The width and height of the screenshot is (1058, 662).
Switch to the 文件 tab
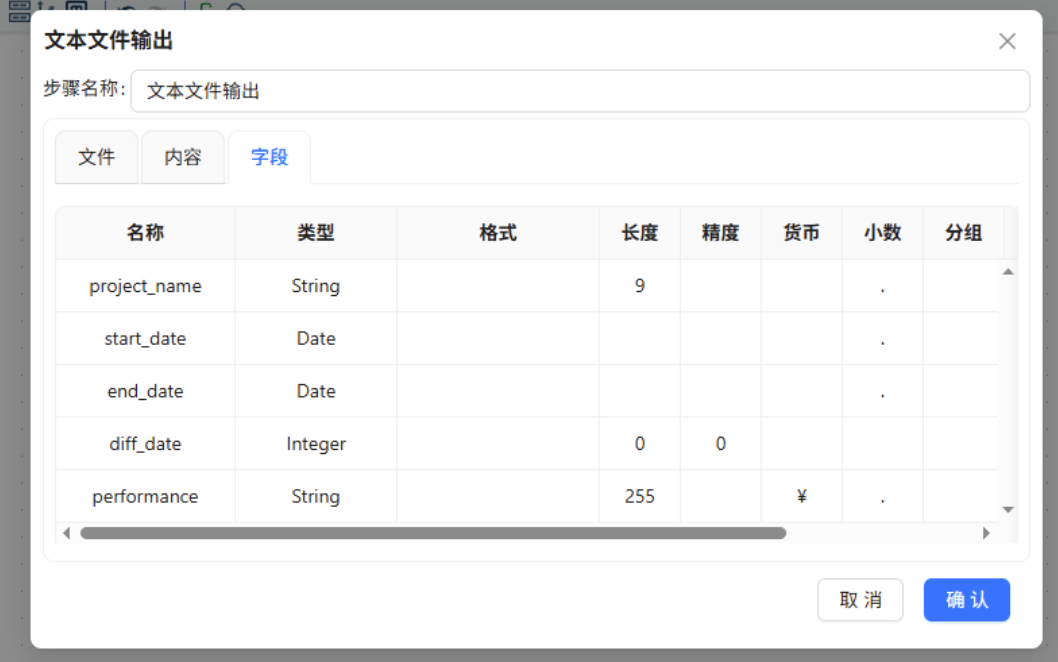pyautogui.click(x=96, y=157)
